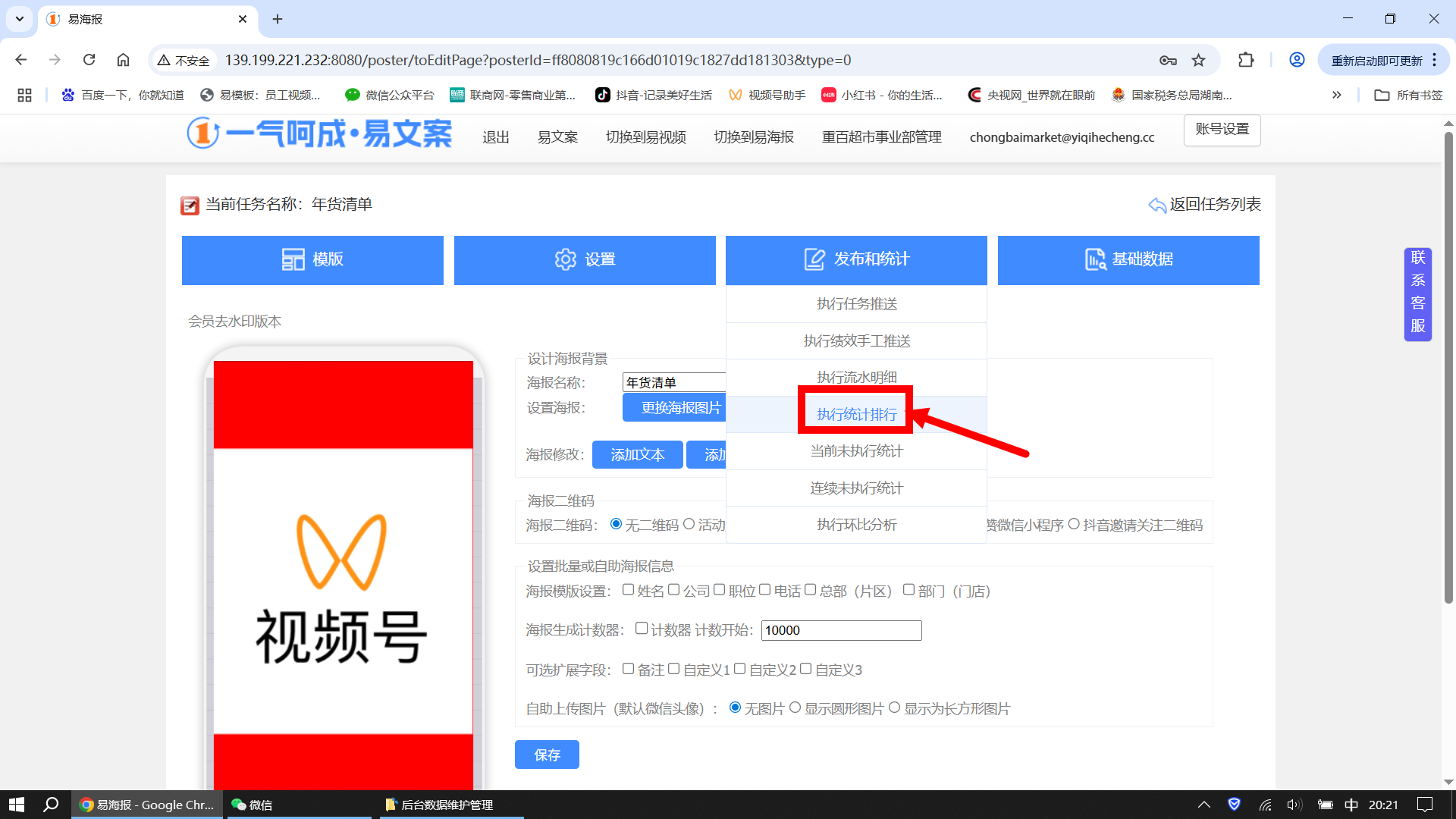
Task: Check the 自定义2 checkbox
Action: pyautogui.click(x=739, y=669)
